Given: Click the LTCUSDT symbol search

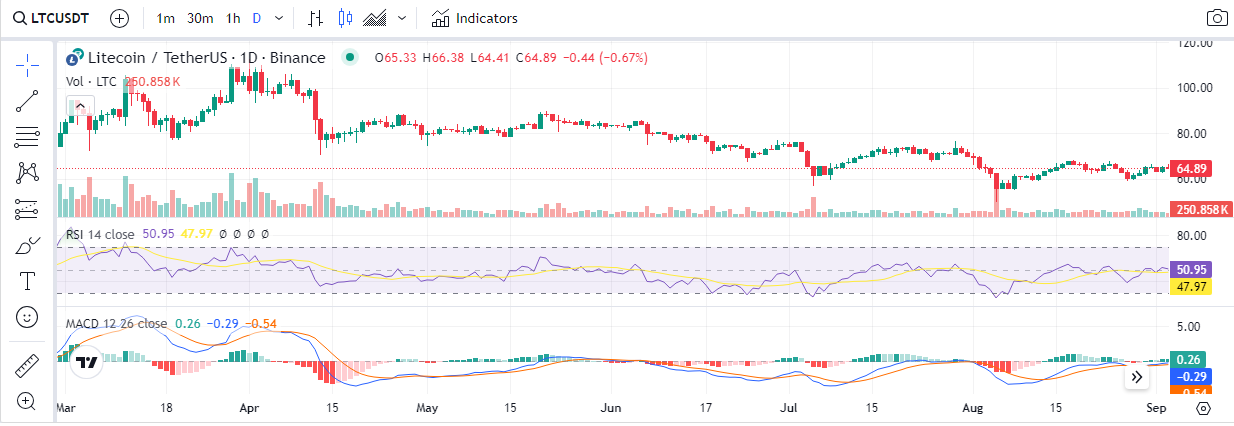Looking at the screenshot, I should (x=52, y=18).
